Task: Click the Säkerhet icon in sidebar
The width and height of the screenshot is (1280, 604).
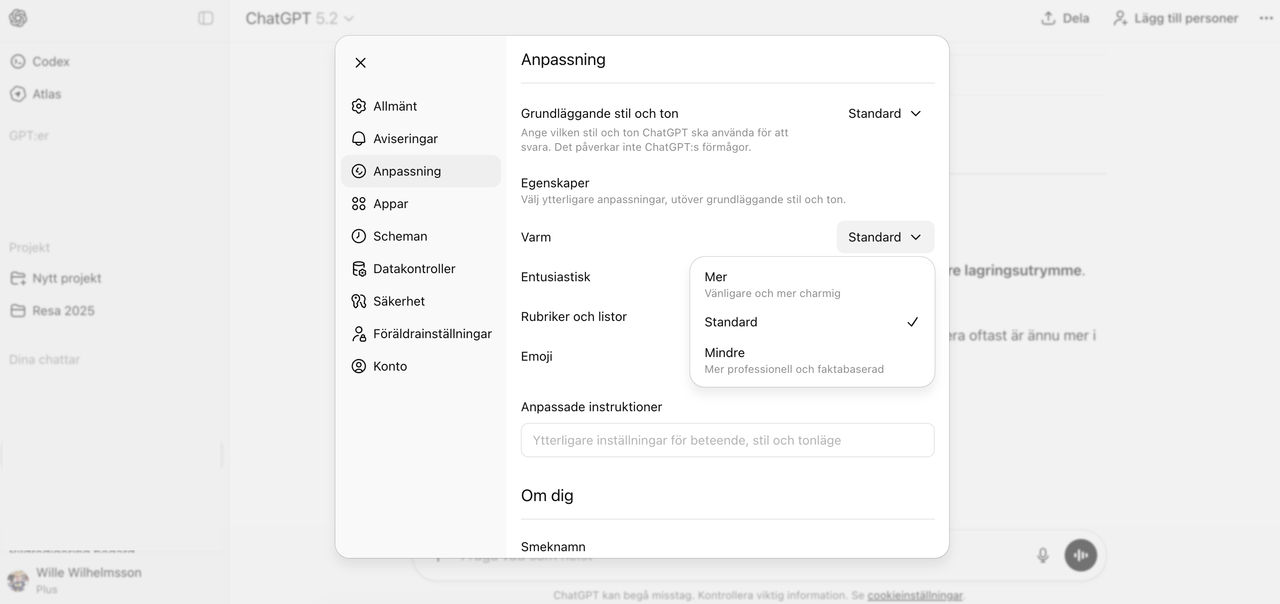Action: (x=359, y=301)
